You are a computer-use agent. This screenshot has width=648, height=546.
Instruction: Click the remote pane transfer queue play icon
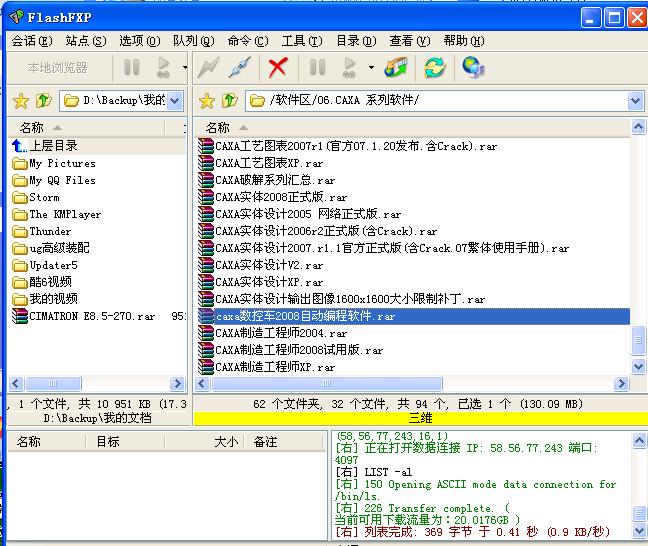(x=350, y=67)
